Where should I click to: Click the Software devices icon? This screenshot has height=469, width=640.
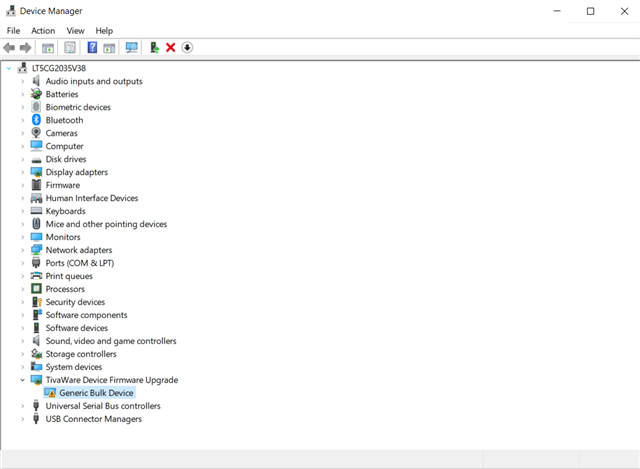pyautogui.click(x=36, y=328)
